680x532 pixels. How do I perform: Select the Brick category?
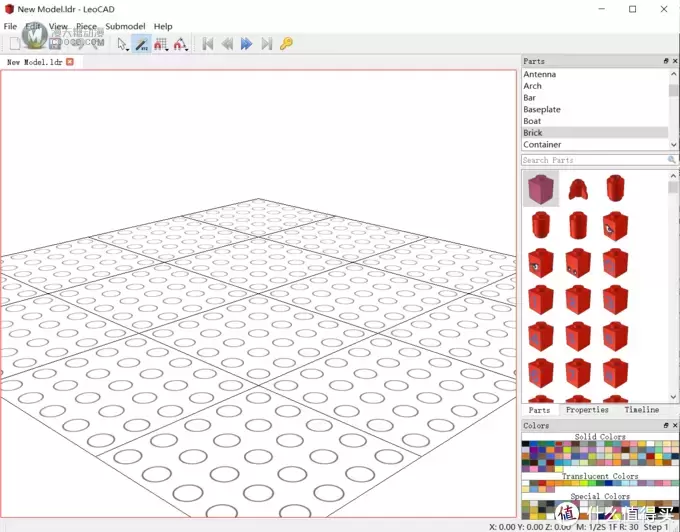click(x=595, y=133)
